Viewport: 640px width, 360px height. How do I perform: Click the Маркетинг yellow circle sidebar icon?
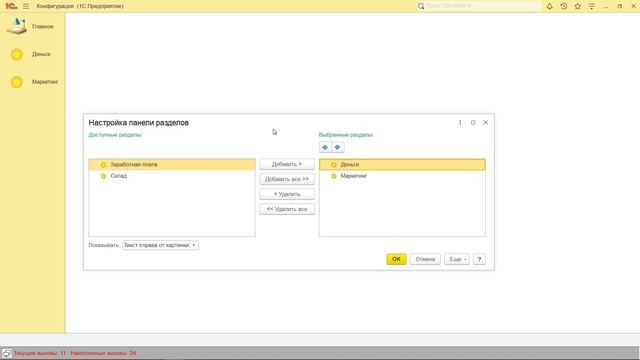[x=17, y=82]
